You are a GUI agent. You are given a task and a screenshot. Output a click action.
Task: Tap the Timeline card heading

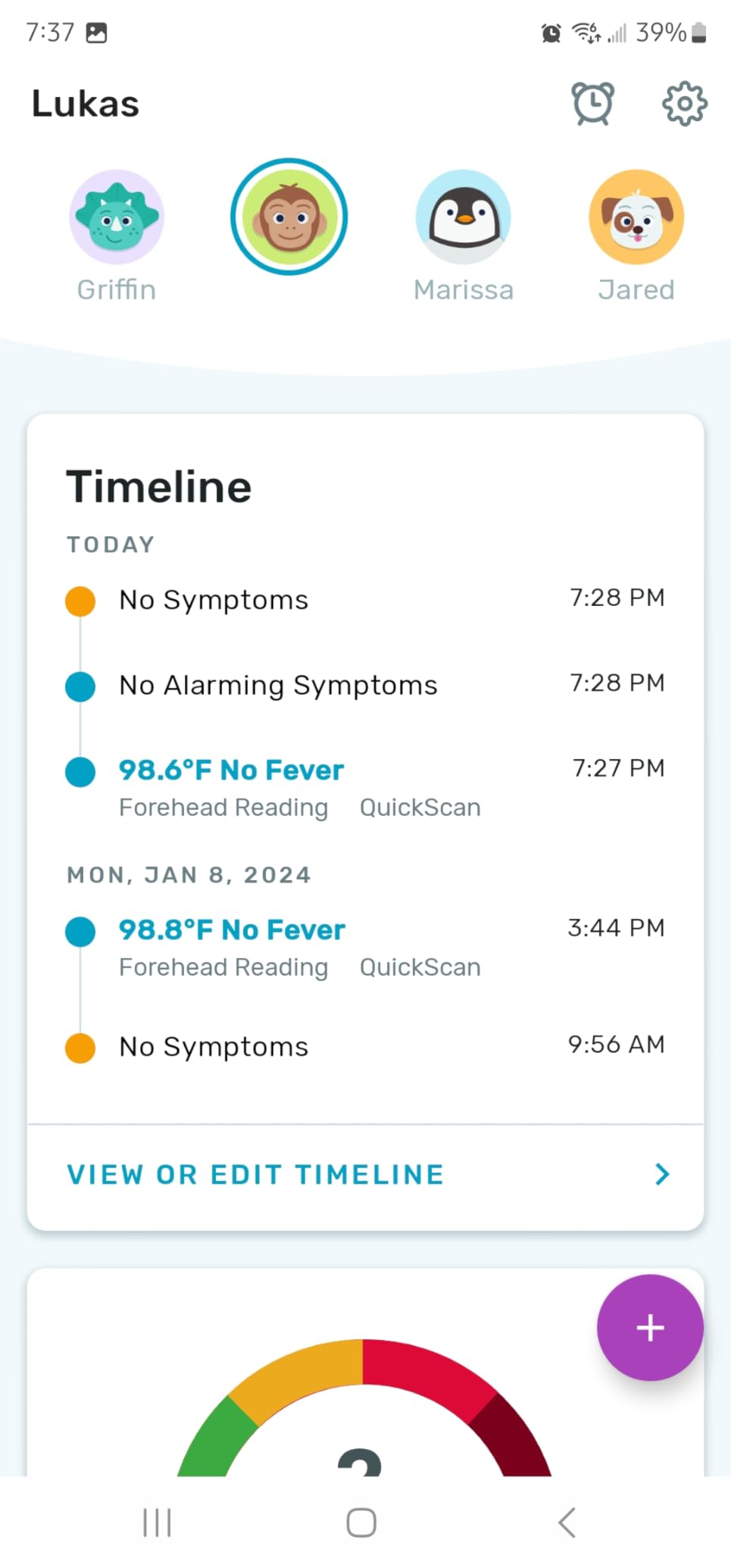tap(159, 487)
